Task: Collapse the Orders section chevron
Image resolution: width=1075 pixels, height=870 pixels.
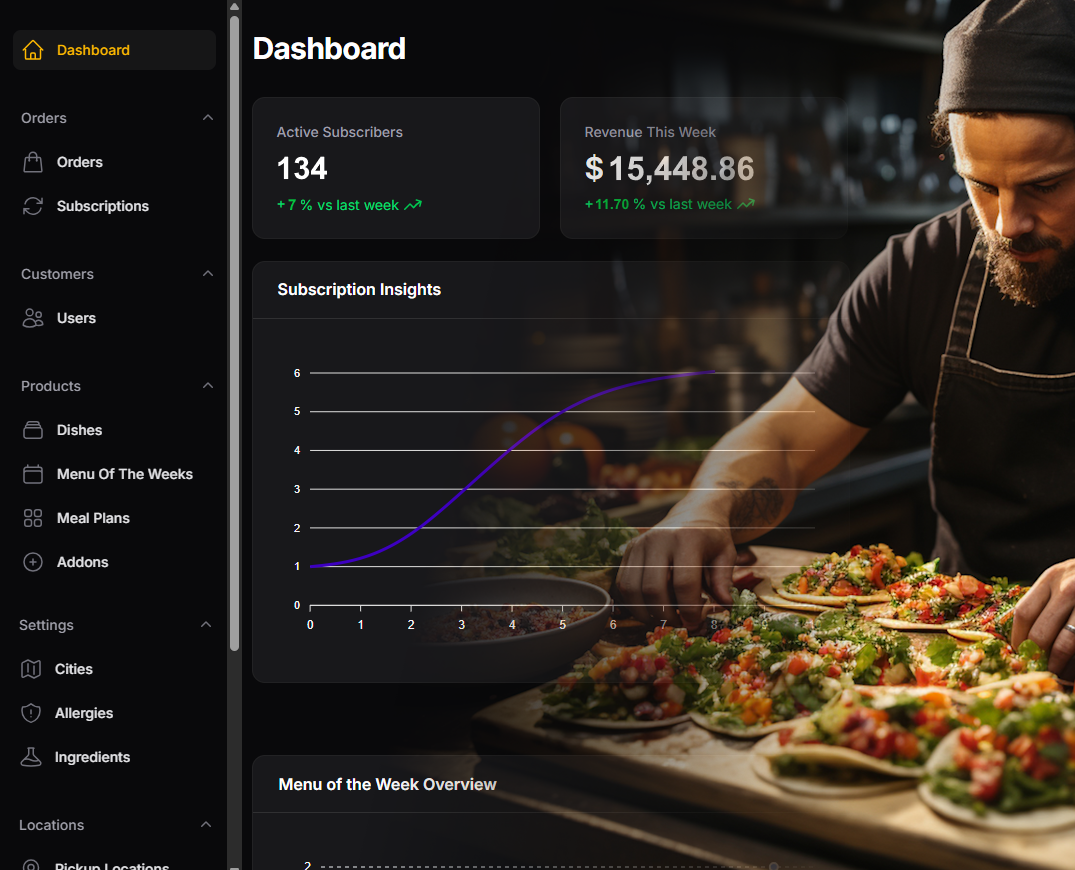Action: (208, 118)
